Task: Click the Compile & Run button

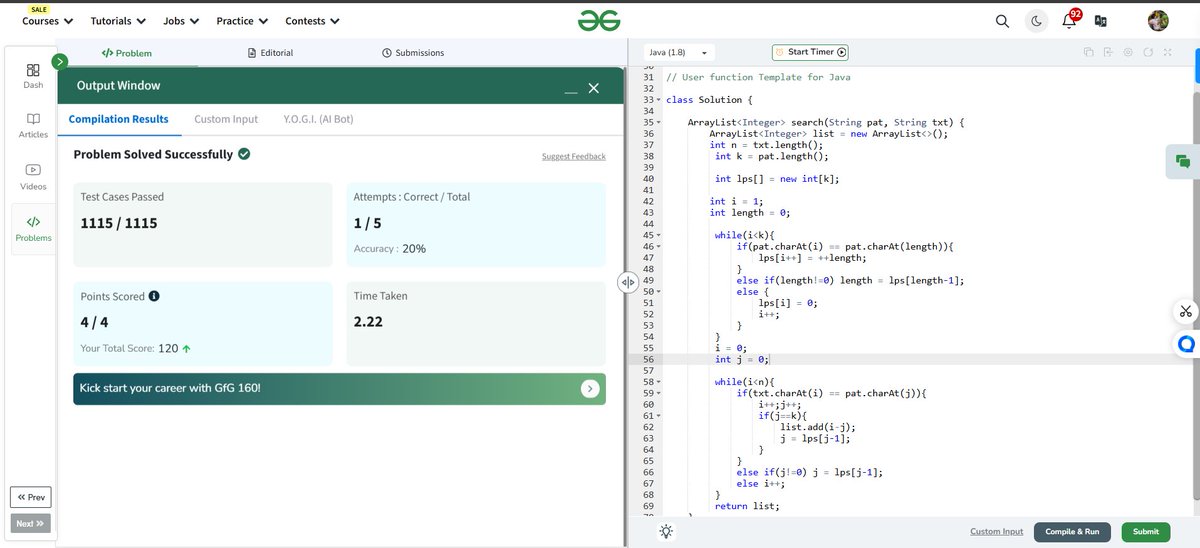Action: click(x=1072, y=532)
